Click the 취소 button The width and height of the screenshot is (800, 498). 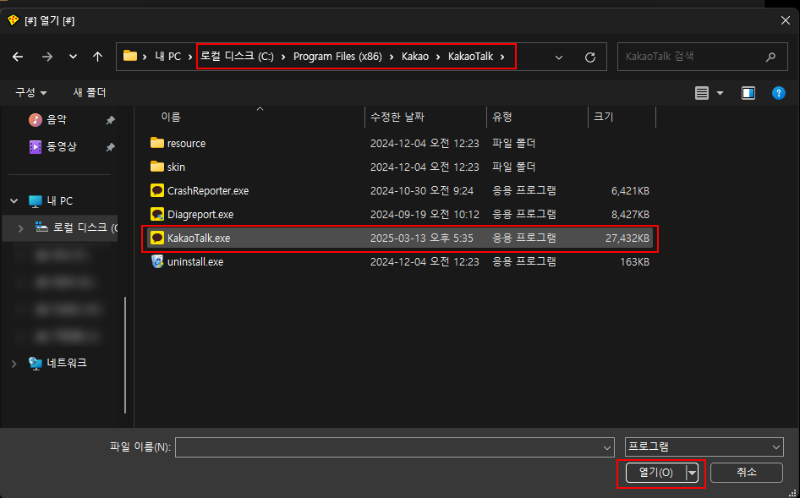tap(746, 472)
